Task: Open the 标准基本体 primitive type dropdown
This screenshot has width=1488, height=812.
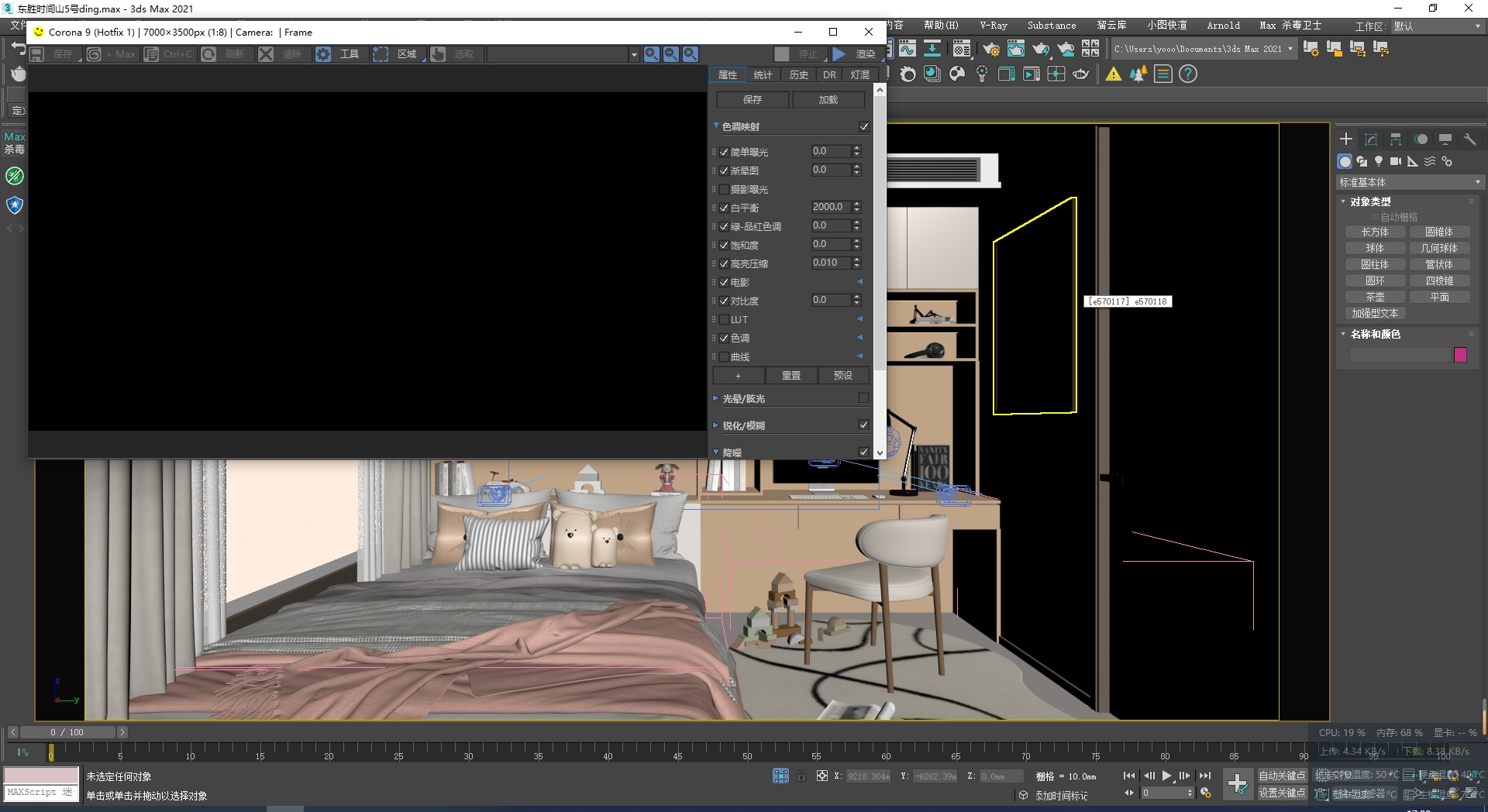Action: click(x=1410, y=182)
